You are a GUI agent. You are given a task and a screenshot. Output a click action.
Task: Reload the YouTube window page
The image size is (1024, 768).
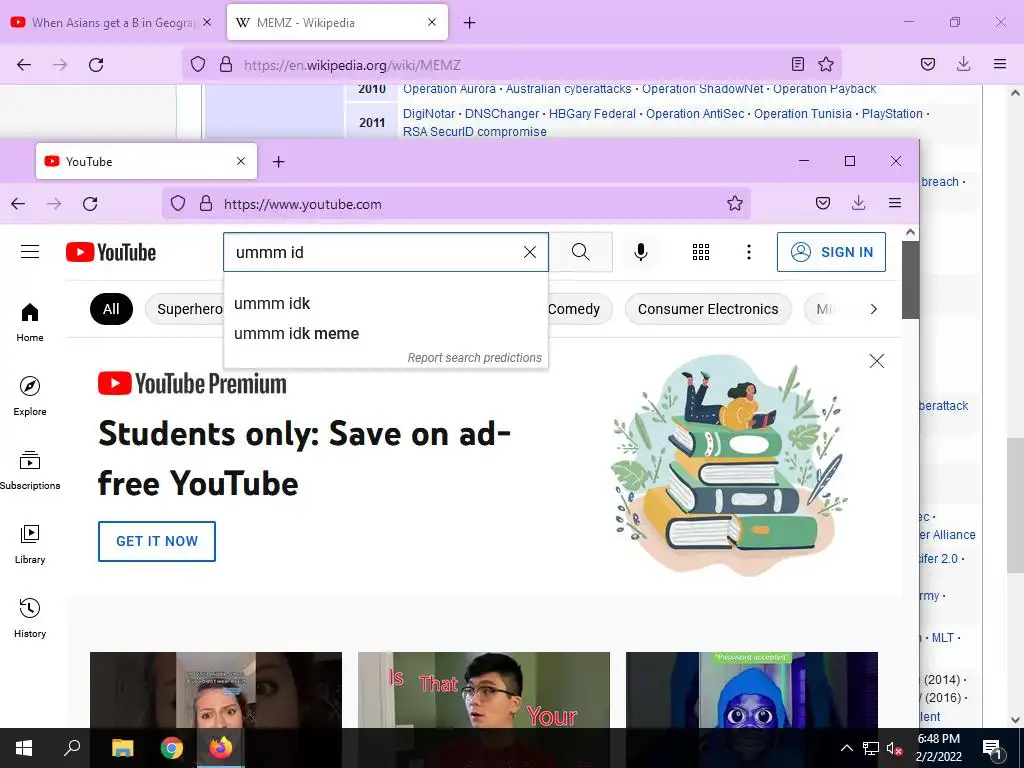(x=90, y=204)
